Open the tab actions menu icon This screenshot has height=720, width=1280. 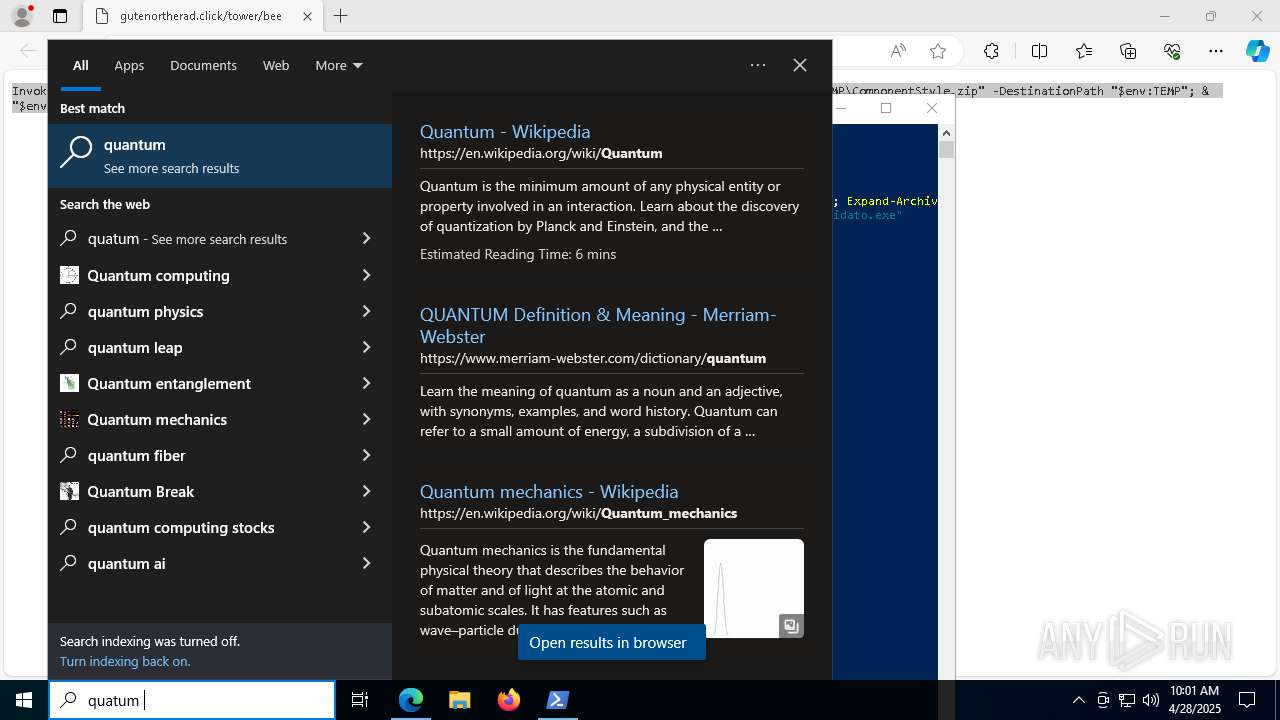pyautogui.click(x=60, y=16)
